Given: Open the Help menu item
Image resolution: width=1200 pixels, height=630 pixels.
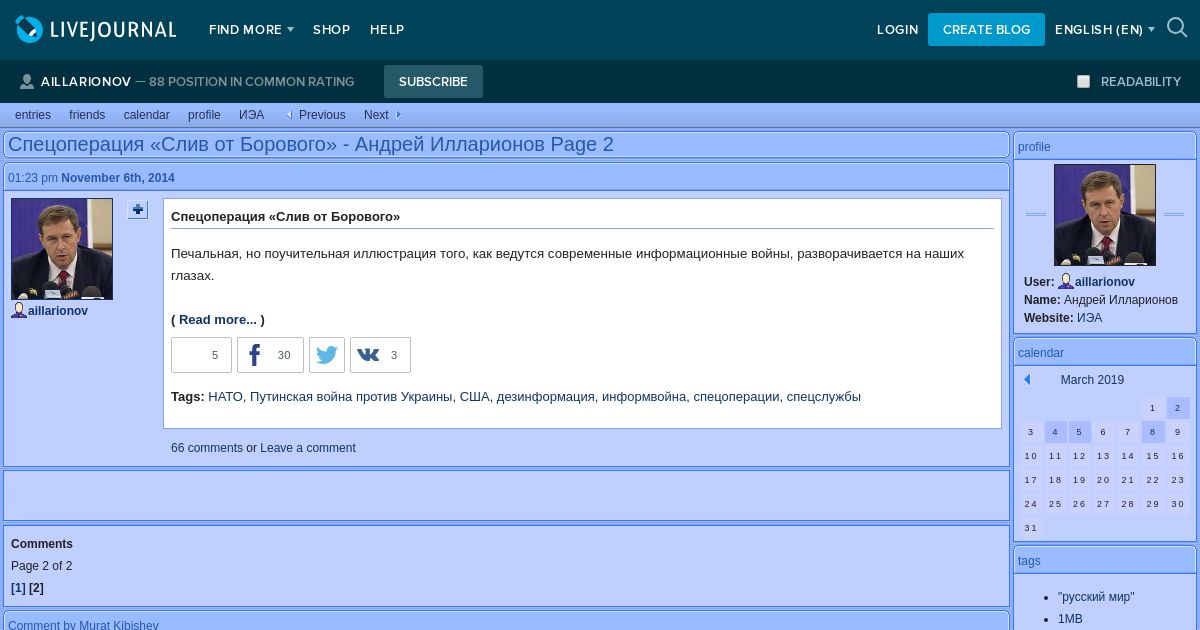Looking at the screenshot, I should pos(387,30).
